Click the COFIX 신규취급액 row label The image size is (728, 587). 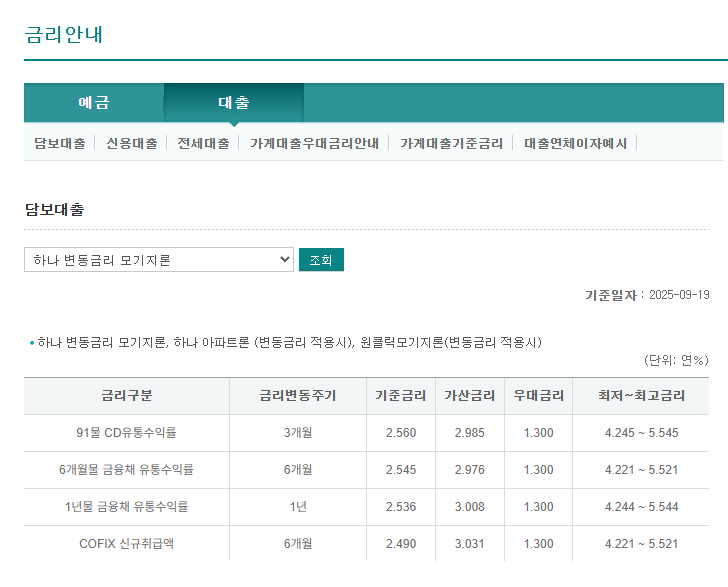pyautogui.click(x=127, y=544)
